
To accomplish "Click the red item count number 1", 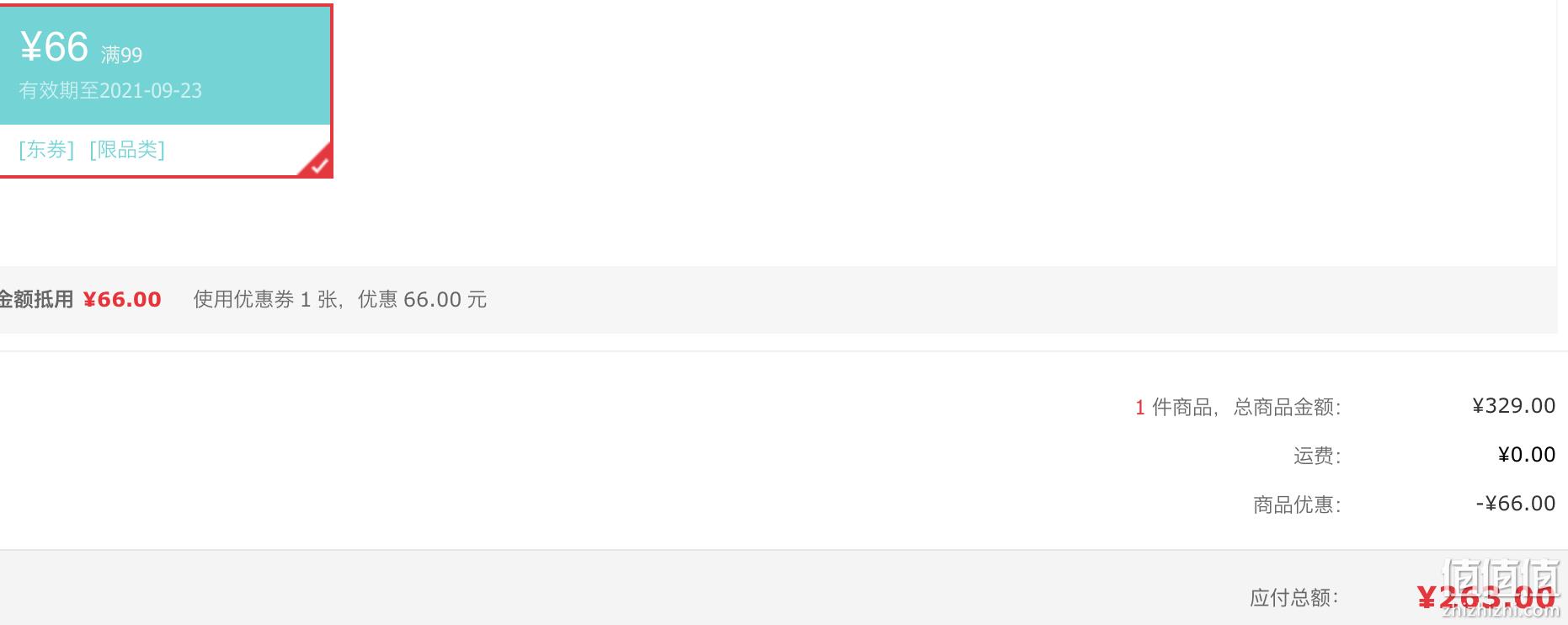I will click(x=1140, y=408).
